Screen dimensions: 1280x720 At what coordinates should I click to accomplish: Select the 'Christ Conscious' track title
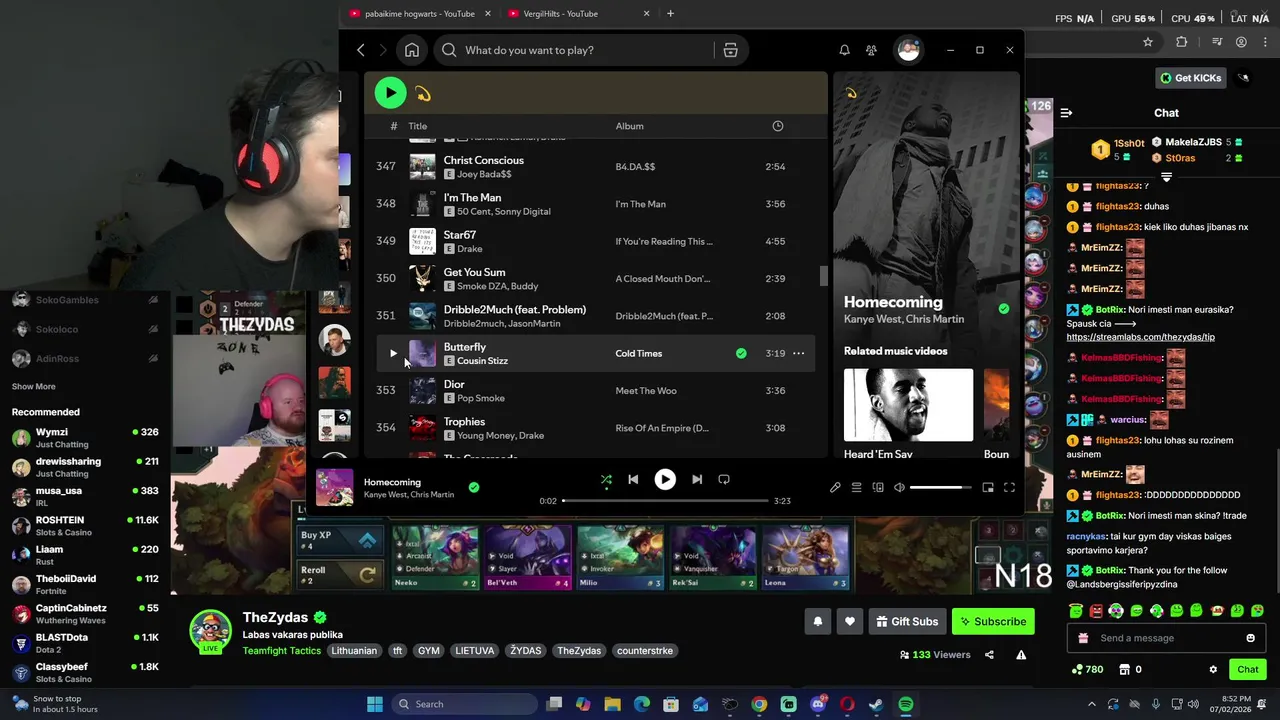tap(483, 160)
